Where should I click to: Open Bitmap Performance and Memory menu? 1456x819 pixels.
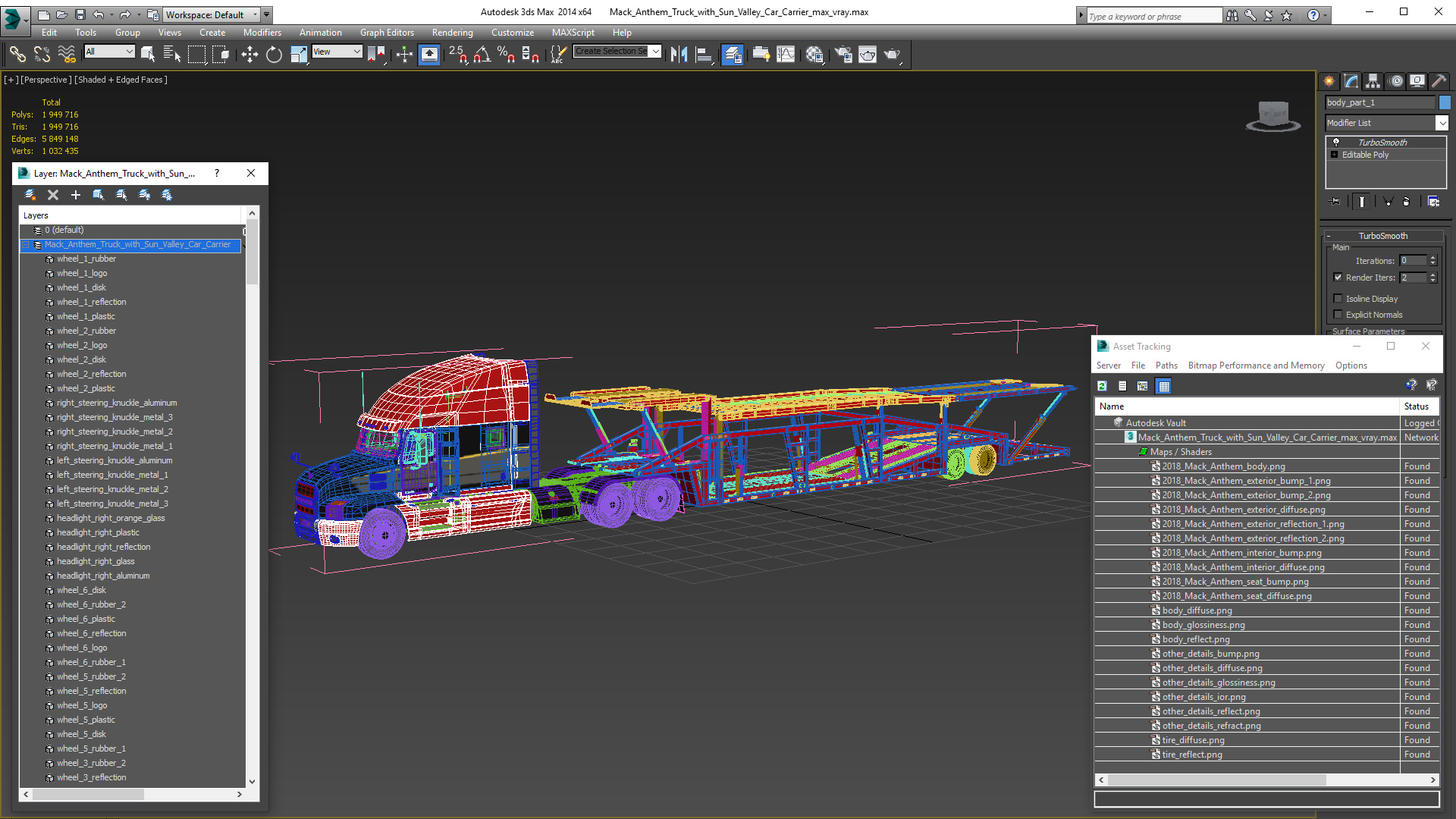pyautogui.click(x=1256, y=366)
